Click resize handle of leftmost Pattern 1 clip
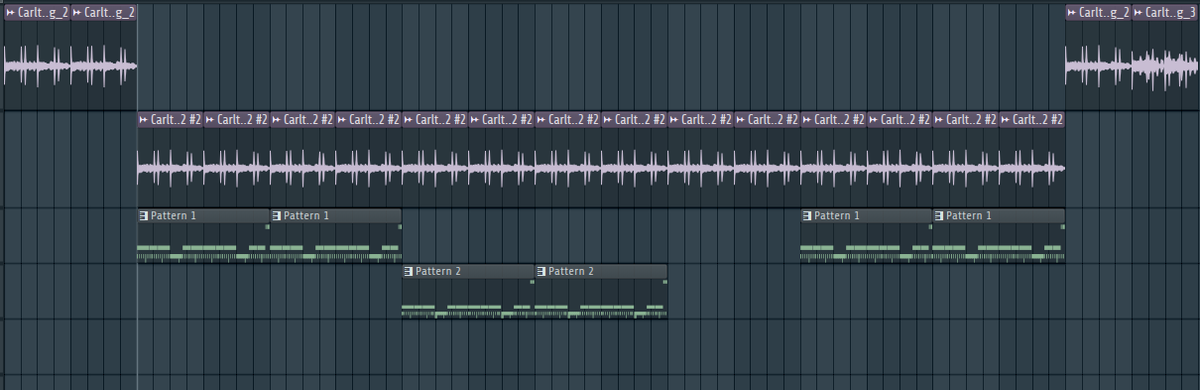The height and width of the screenshot is (390, 1200). 267,227
